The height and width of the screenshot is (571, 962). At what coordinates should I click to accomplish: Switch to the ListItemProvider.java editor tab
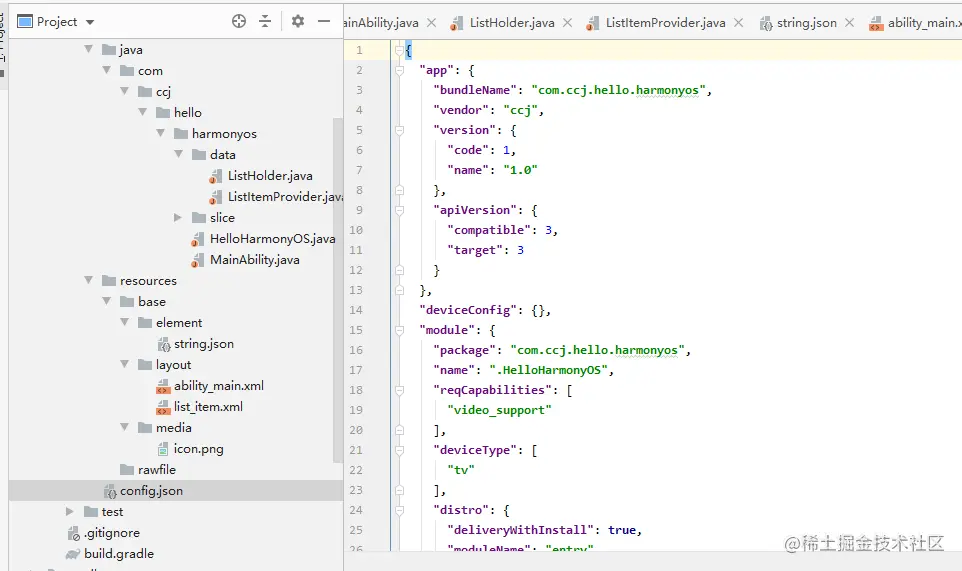665,23
